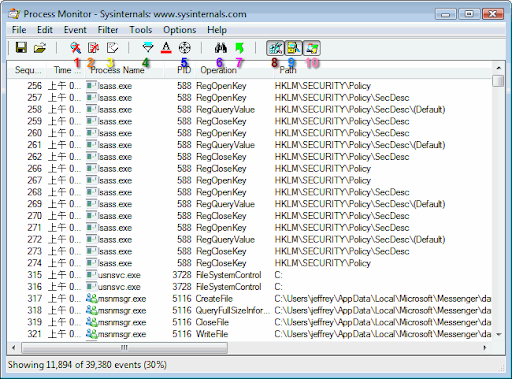Click HKLM\SECURITY\Policy\SecDesc path in row 268
This screenshot has width=512, height=379.
pyautogui.click(x=342, y=192)
